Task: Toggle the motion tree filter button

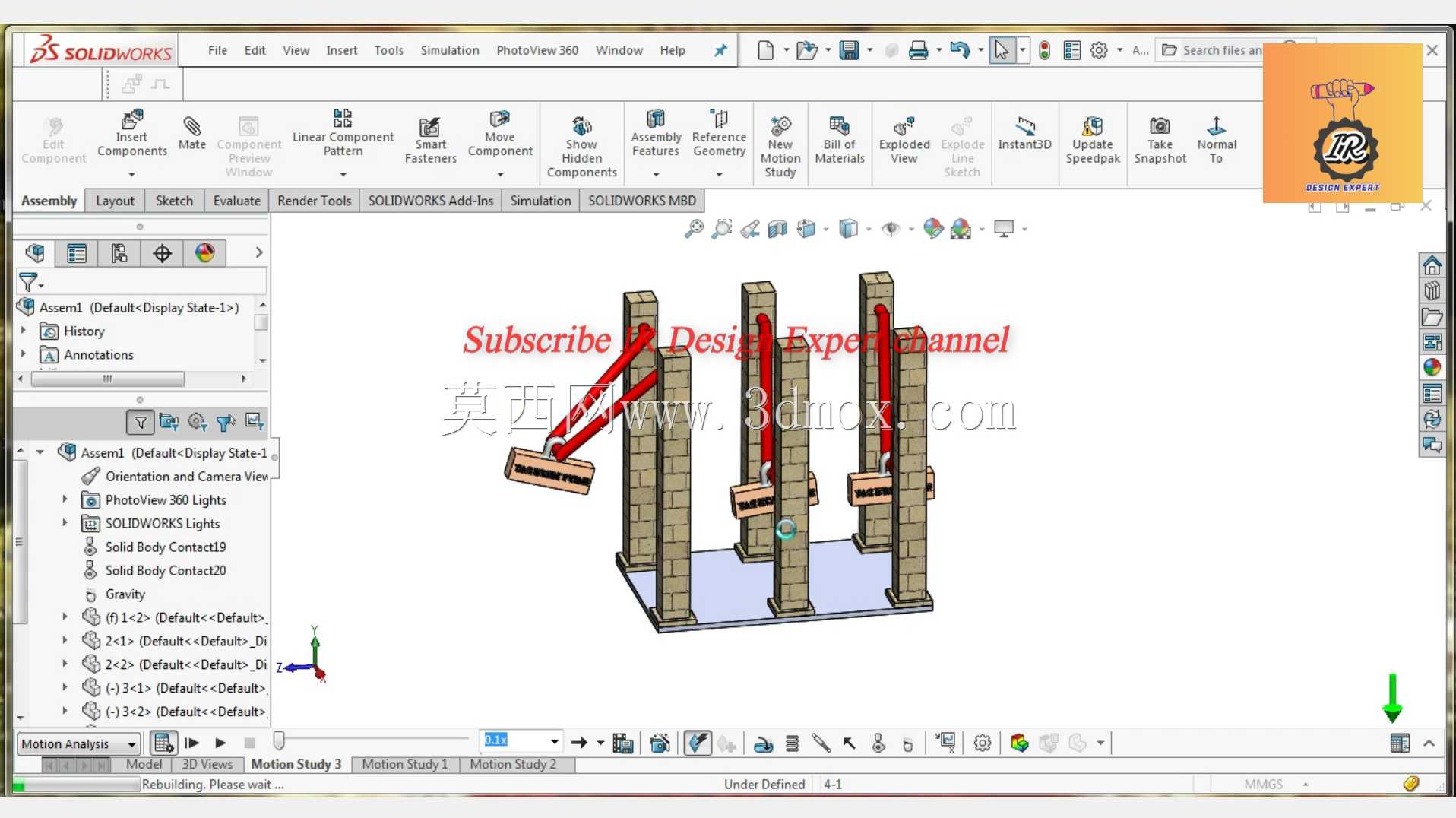Action: point(141,423)
